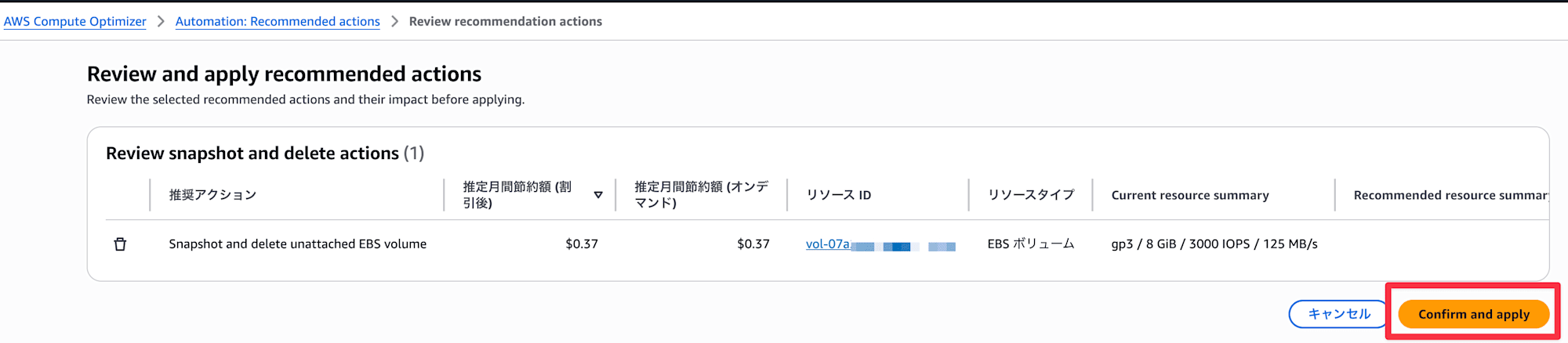Select the リソースタイプ column header
The height and width of the screenshot is (343, 1568).
(1031, 195)
